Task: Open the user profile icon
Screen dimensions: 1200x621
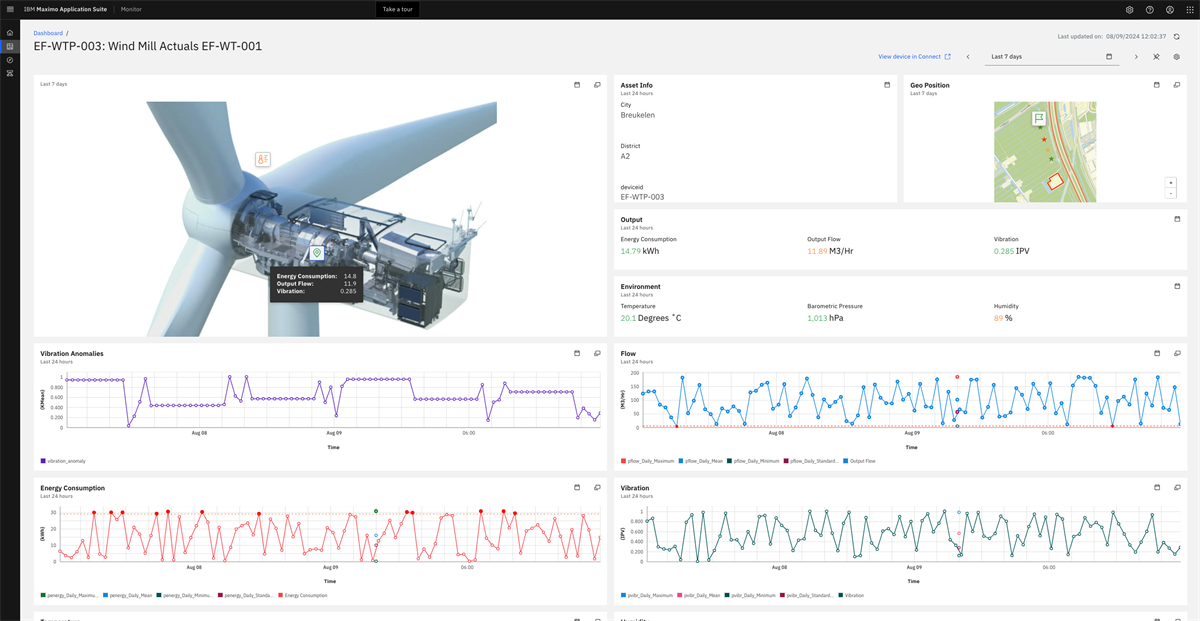Action: [1170, 9]
